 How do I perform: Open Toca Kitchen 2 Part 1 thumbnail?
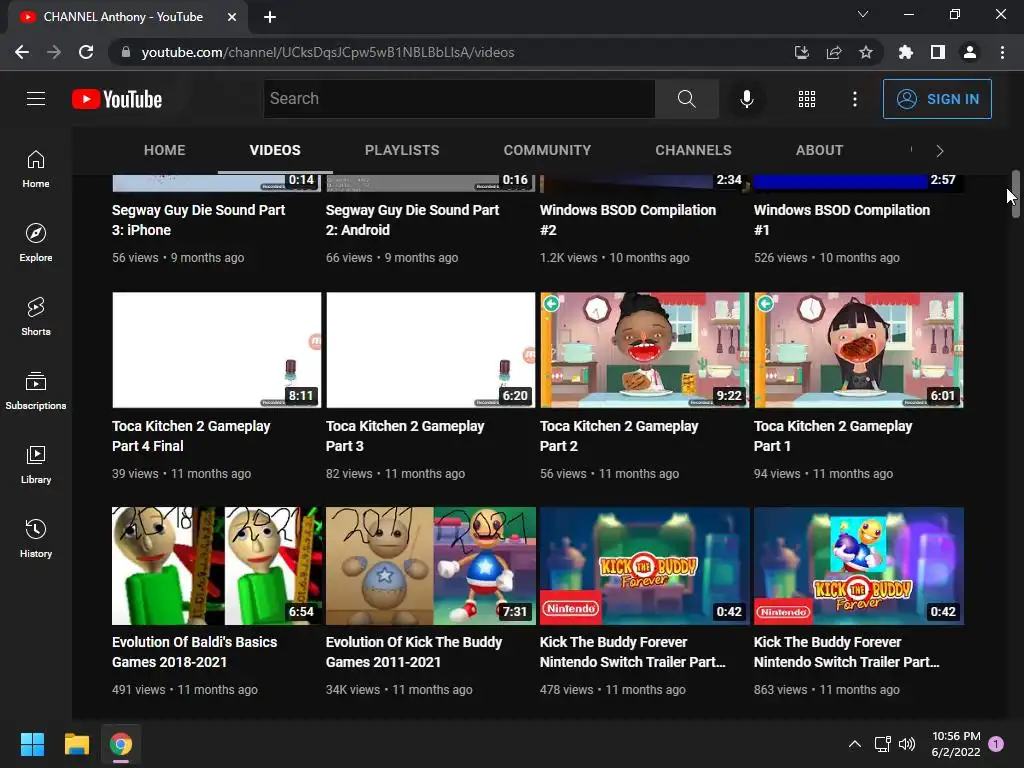[x=859, y=350]
